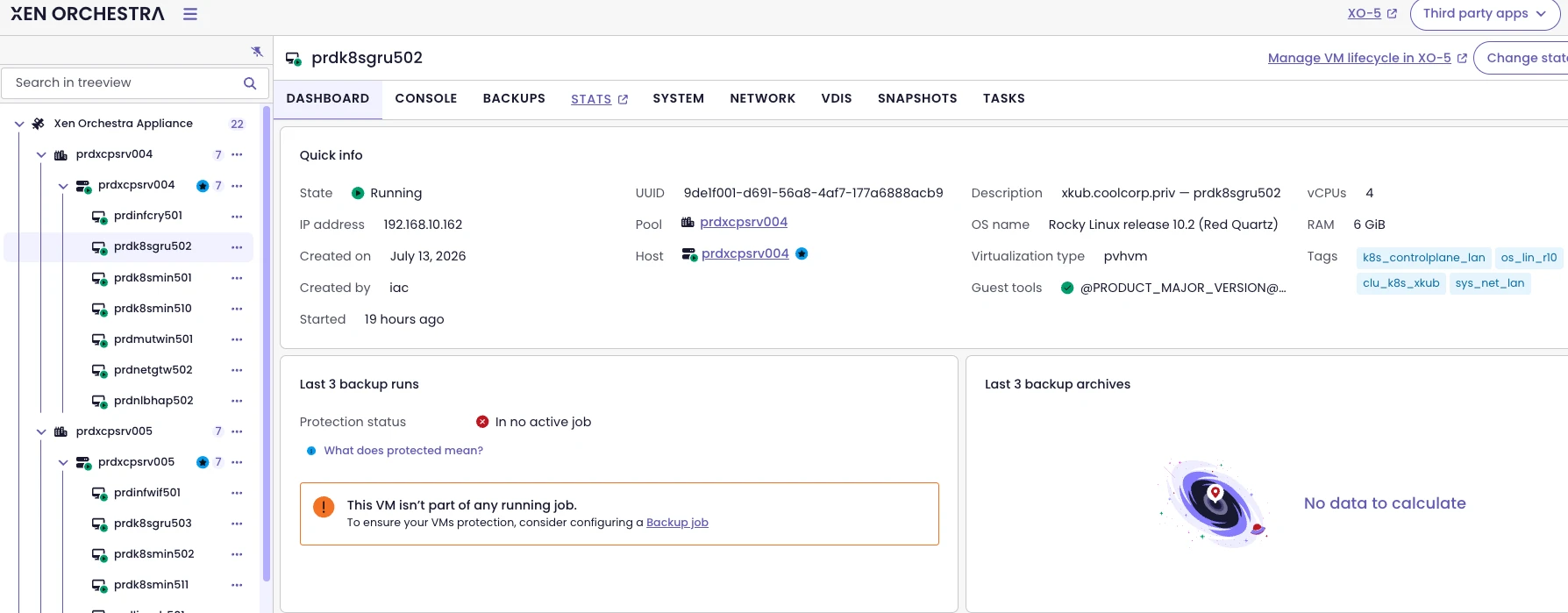Open the Console tab
The image size is (1568, 613).
click(x=426, y=99)
